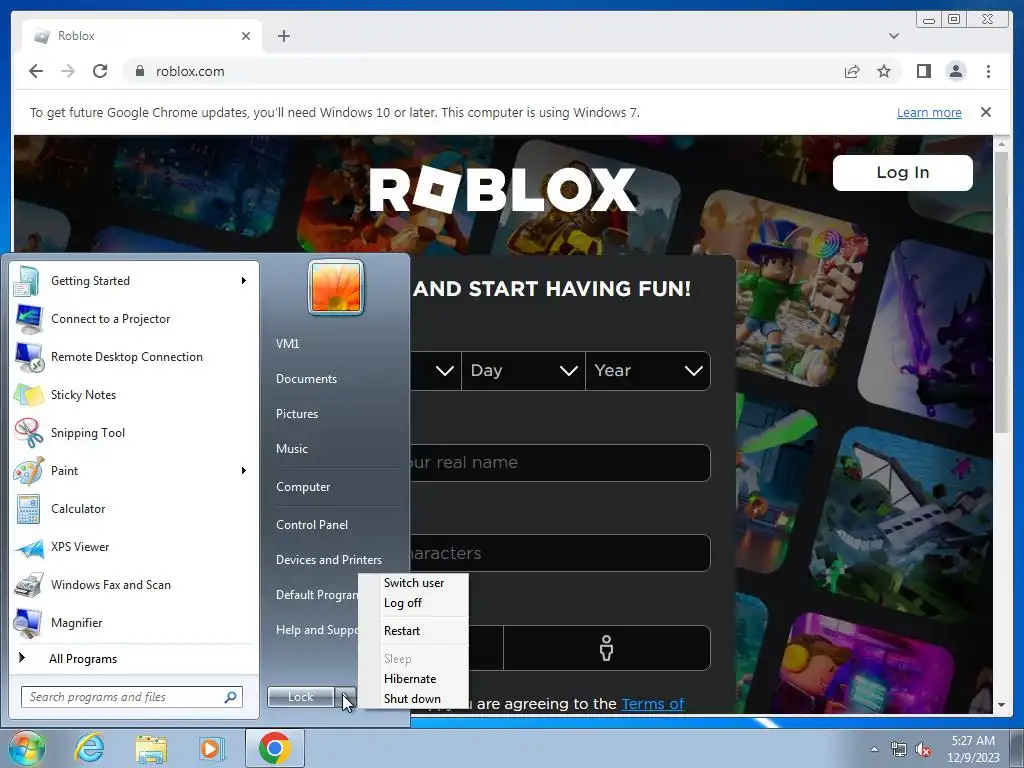Click the Chrome taskbar icon
This screenshot has height=768, width=1024.
click(x=274, y=748)
